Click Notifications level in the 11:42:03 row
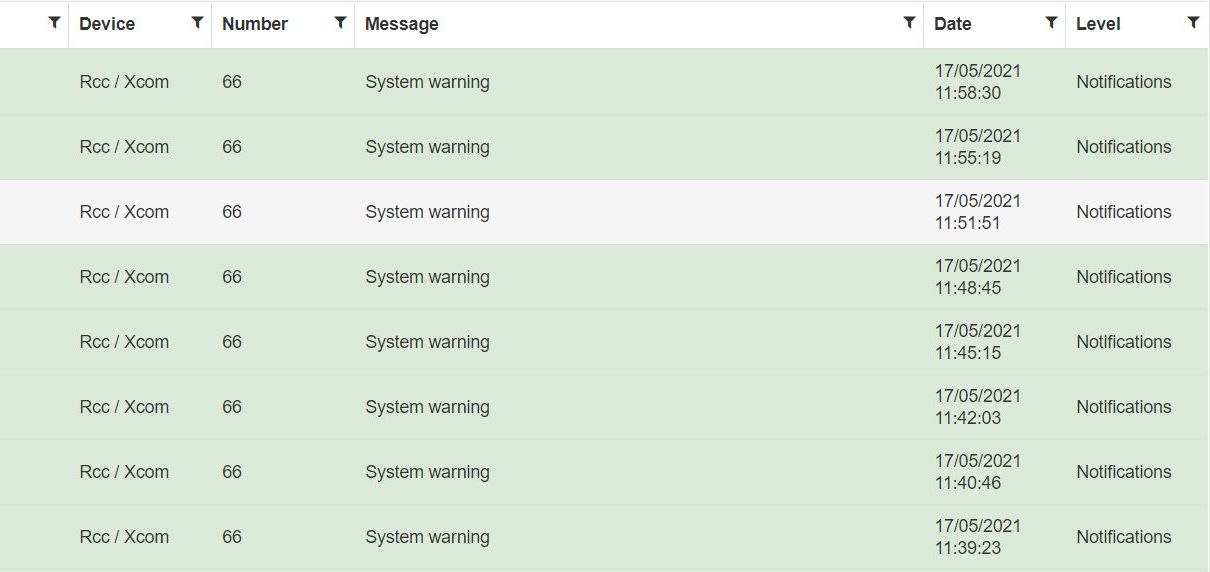Viewport: 1210px width, 572px height. click(1123, 407)
